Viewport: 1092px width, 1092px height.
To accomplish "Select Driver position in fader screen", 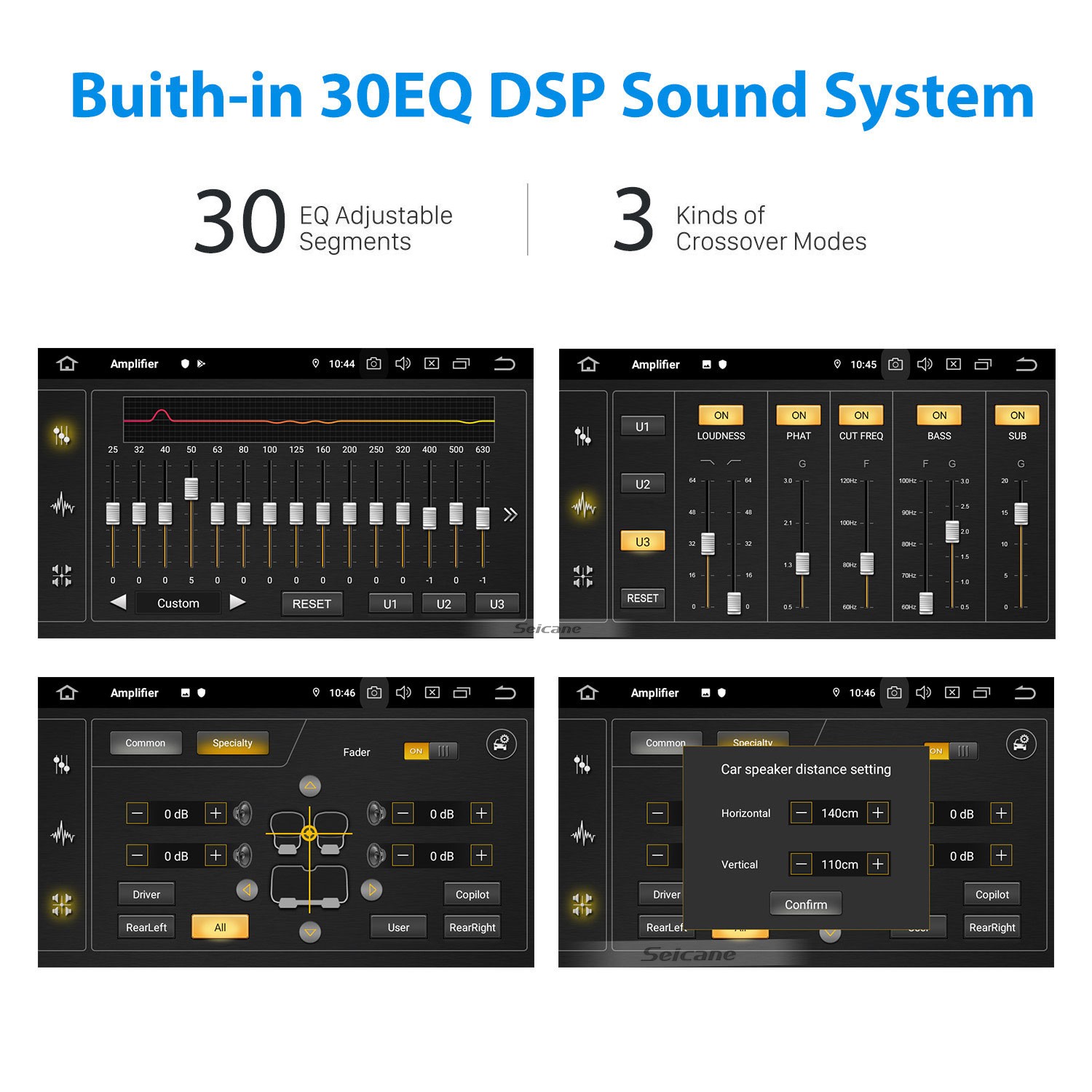I will [x=146, y=895].
